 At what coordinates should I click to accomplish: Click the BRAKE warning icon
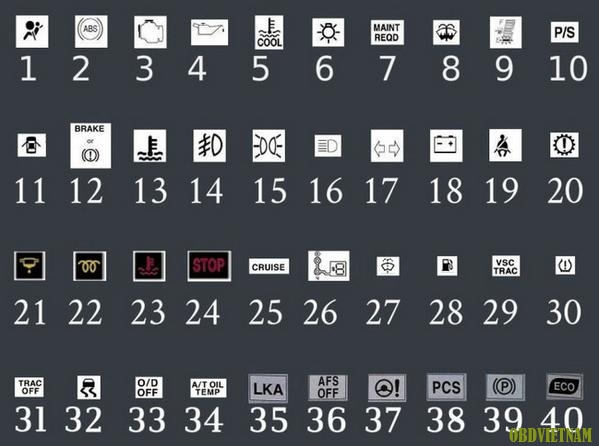91,145
